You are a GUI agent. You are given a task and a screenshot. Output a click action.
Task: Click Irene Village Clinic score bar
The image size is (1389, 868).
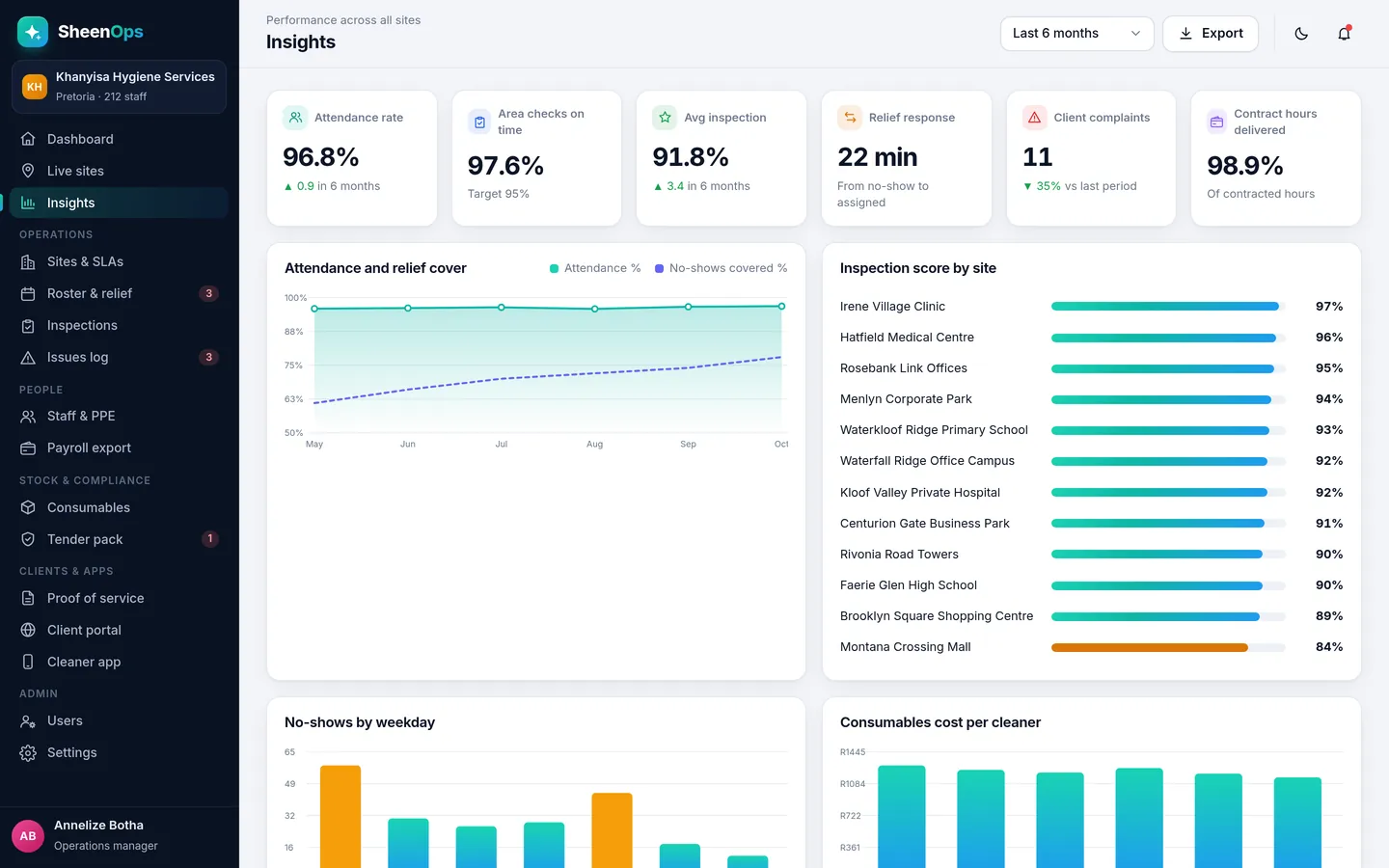tap(1168, 307)
